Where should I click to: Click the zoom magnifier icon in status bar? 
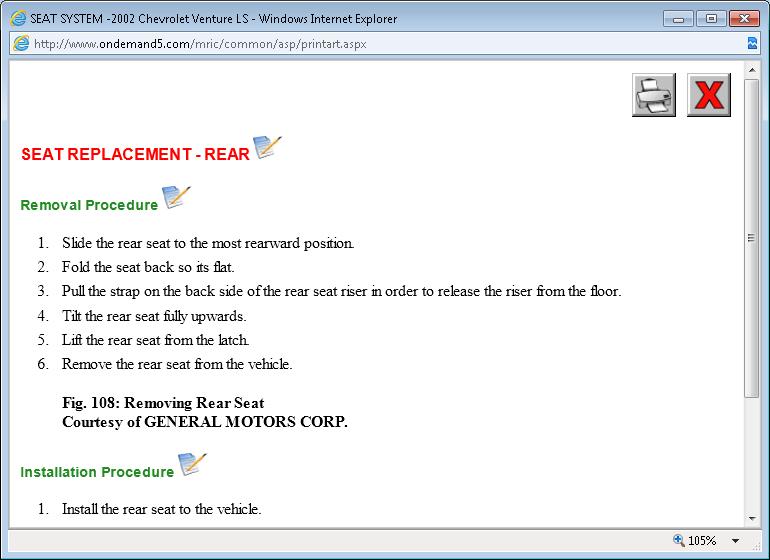[679, 540]
